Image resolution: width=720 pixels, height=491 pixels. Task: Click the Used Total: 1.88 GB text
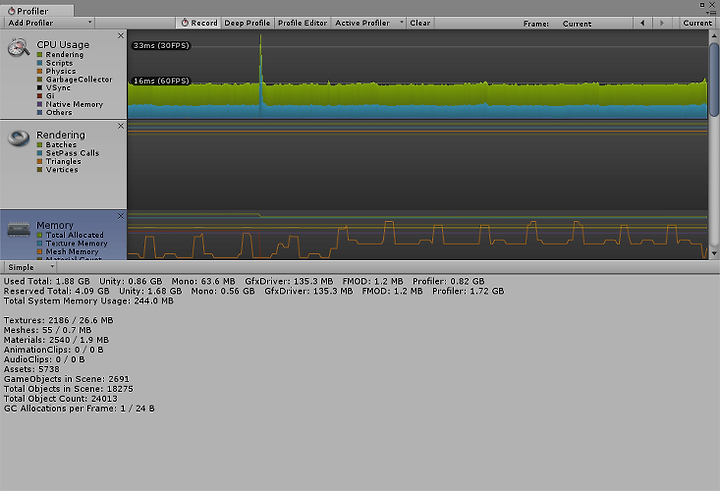click(x=47, y=281)
